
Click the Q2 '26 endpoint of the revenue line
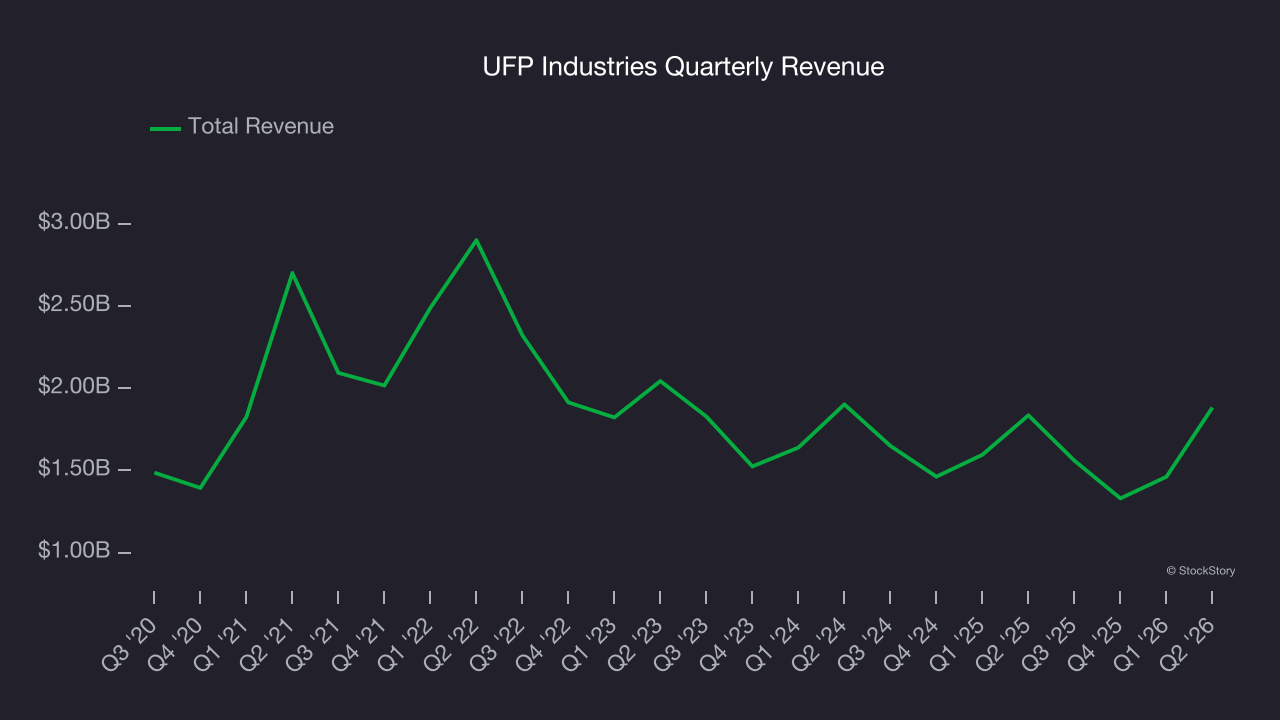[x=1212, y=408]
